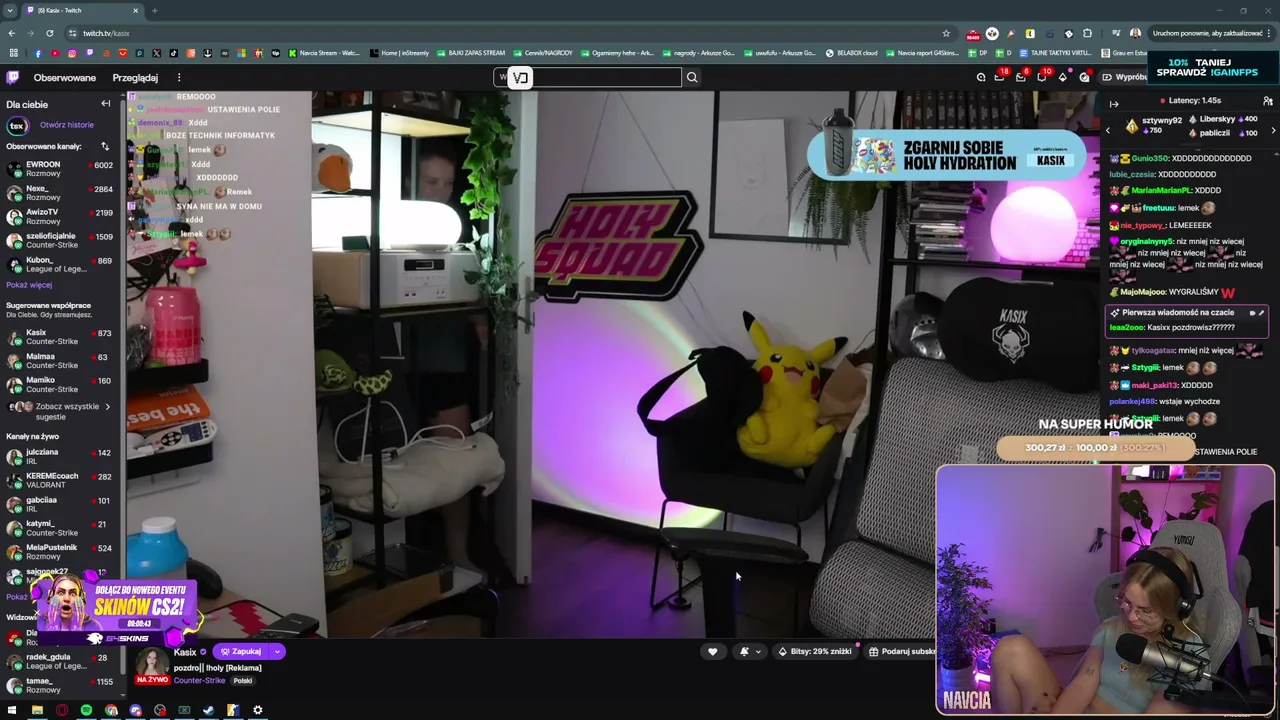Open browser extensions puzzle icon
1280x720 pixels.
(1088, 33)
